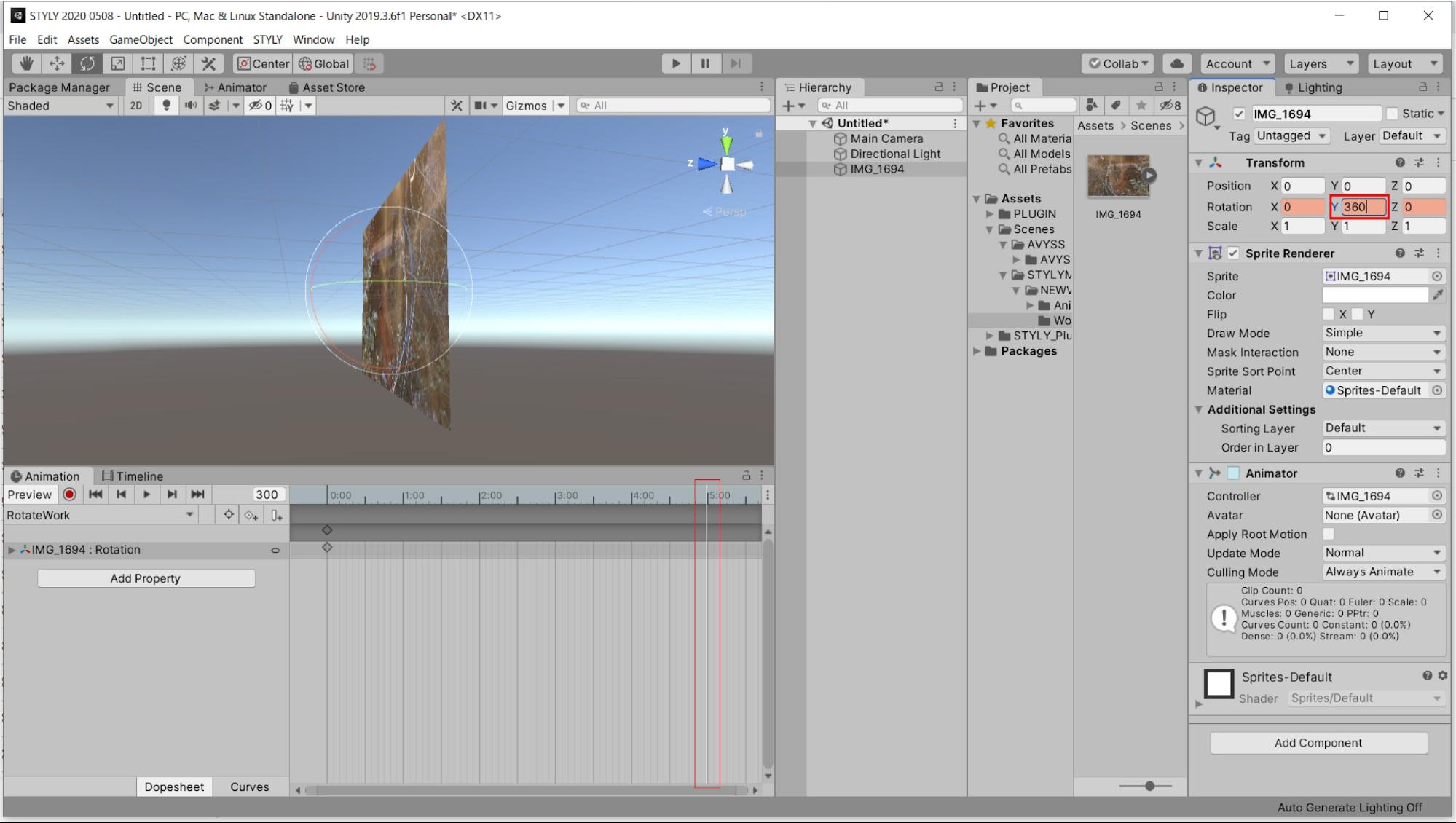Pick a color with the eyedropper
The width and height of the screenshot is (1456, 823).
1438,295
